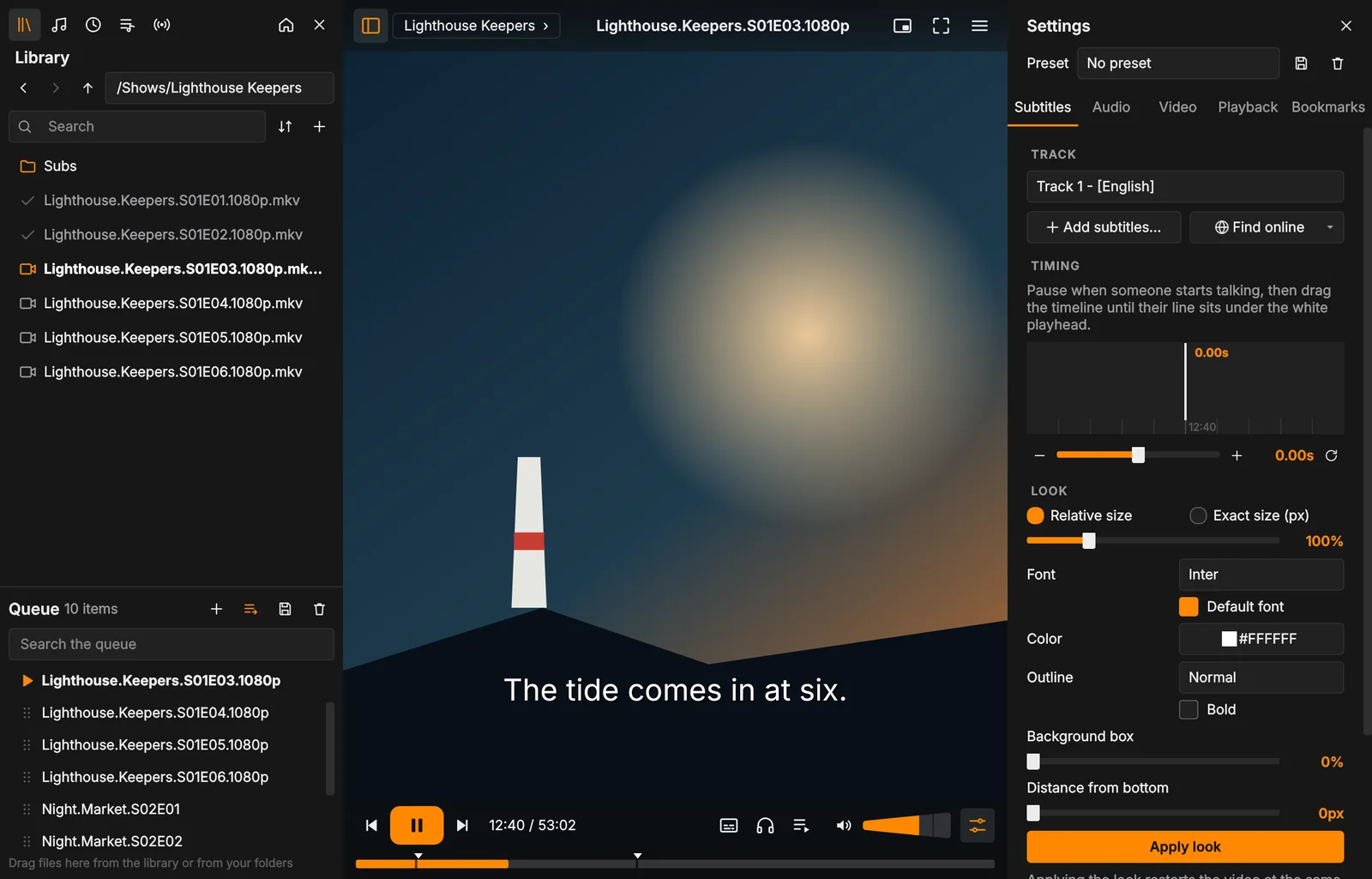Open the subtitle track selector icon
The image size is (1372, 879).
click(729, 825)
